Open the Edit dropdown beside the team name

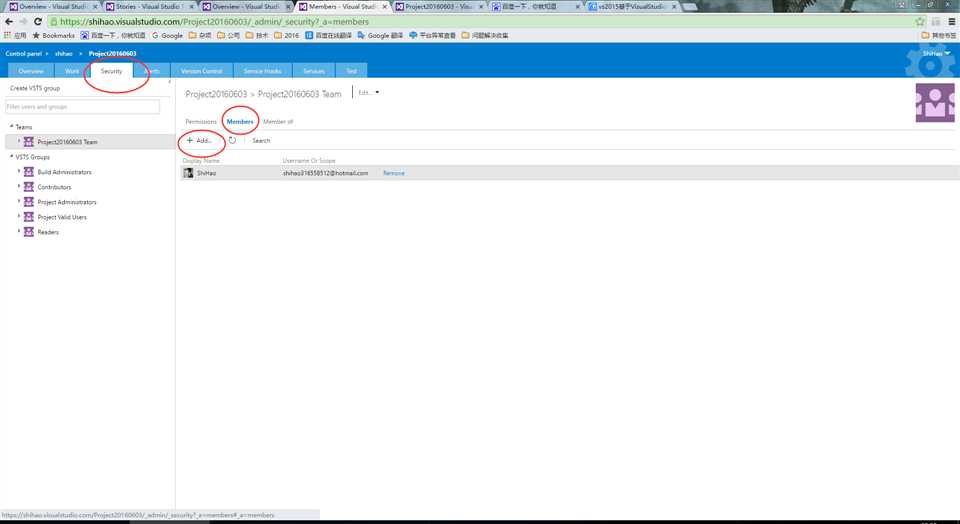369,92
